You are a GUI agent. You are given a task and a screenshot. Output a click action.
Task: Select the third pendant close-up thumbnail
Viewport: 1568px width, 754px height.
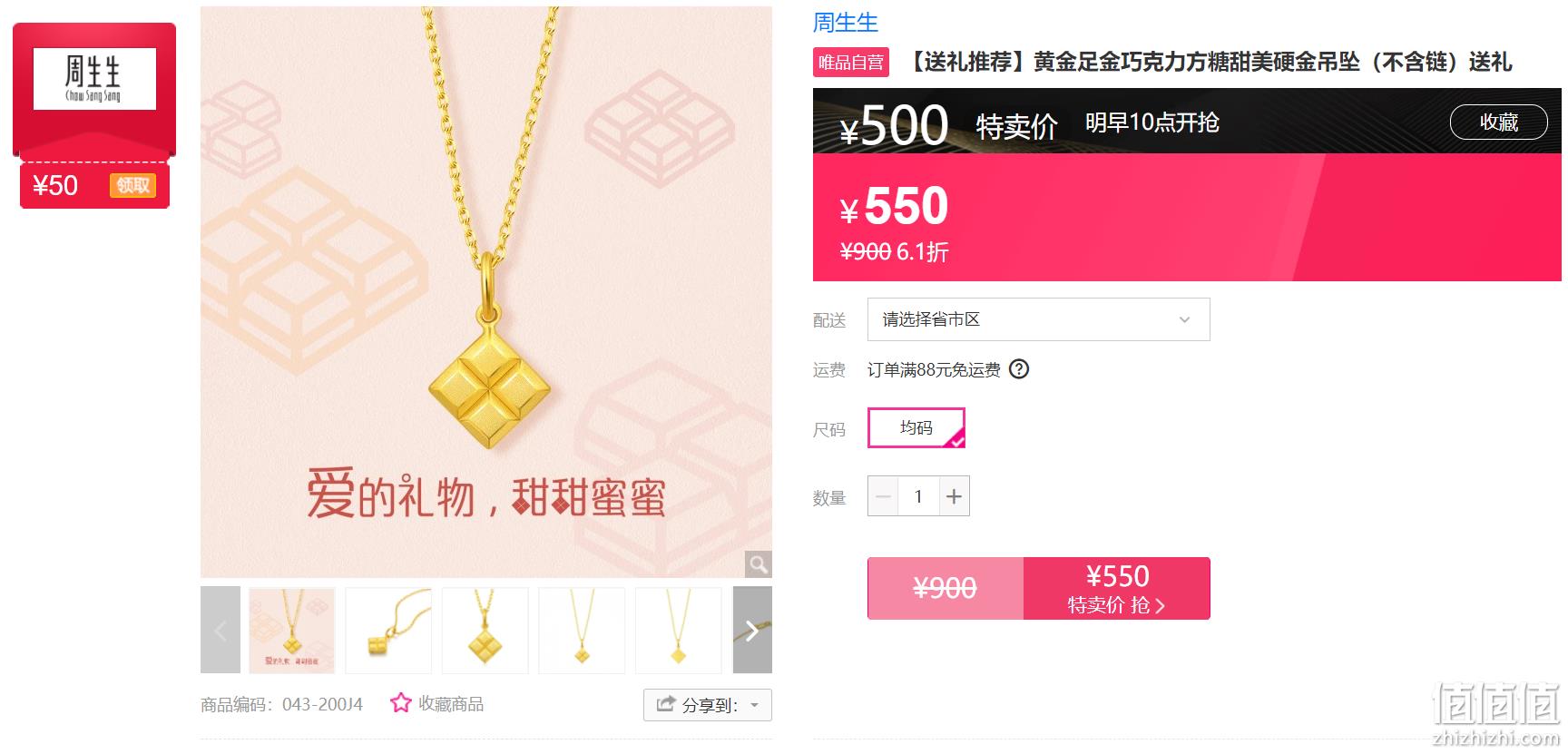point(485,630)
